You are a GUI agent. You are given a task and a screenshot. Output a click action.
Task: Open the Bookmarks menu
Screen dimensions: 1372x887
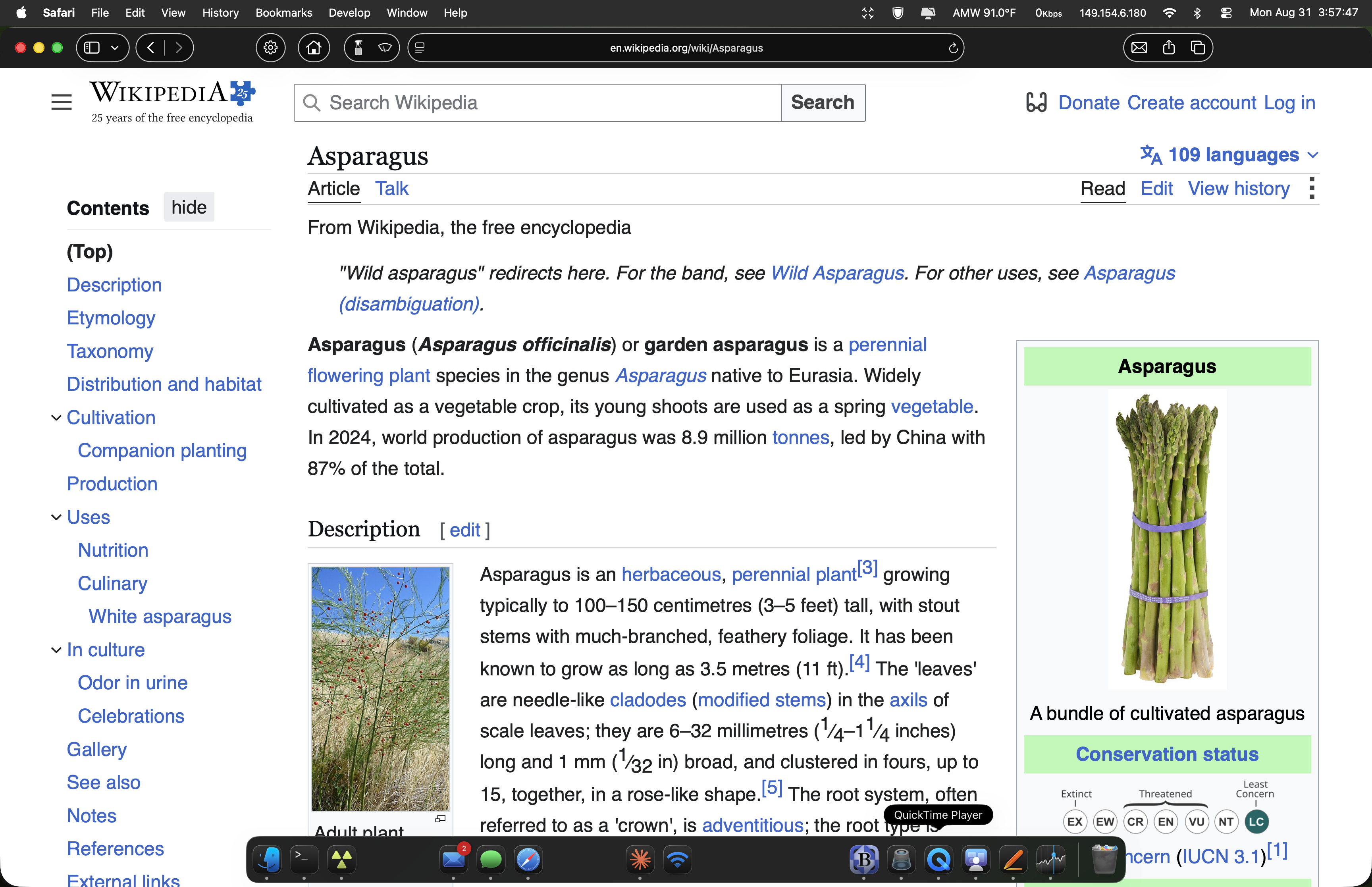(283, 13)
